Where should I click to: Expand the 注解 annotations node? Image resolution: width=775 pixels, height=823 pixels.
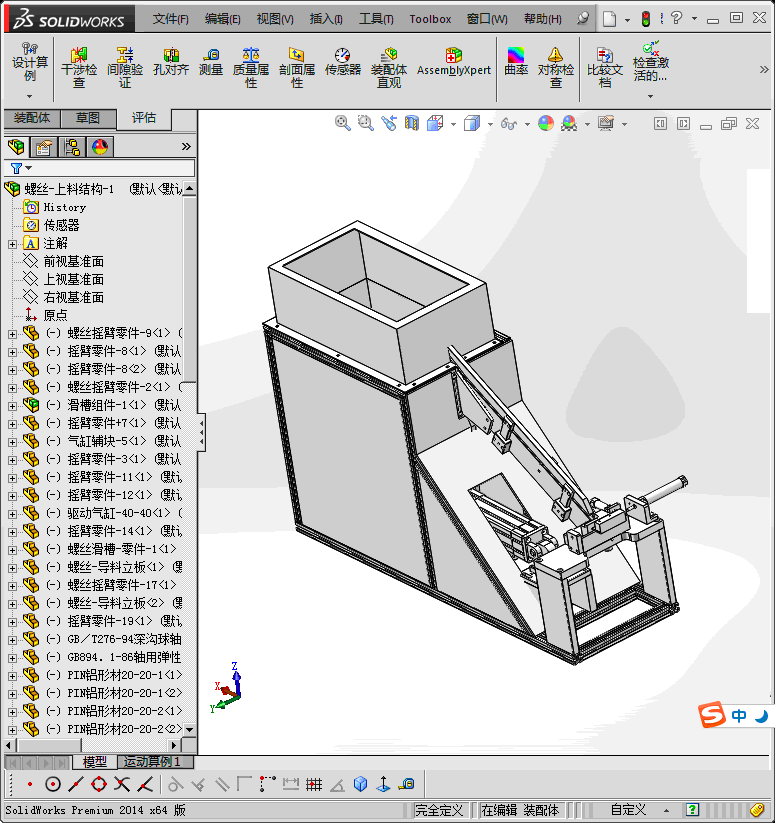13,244
